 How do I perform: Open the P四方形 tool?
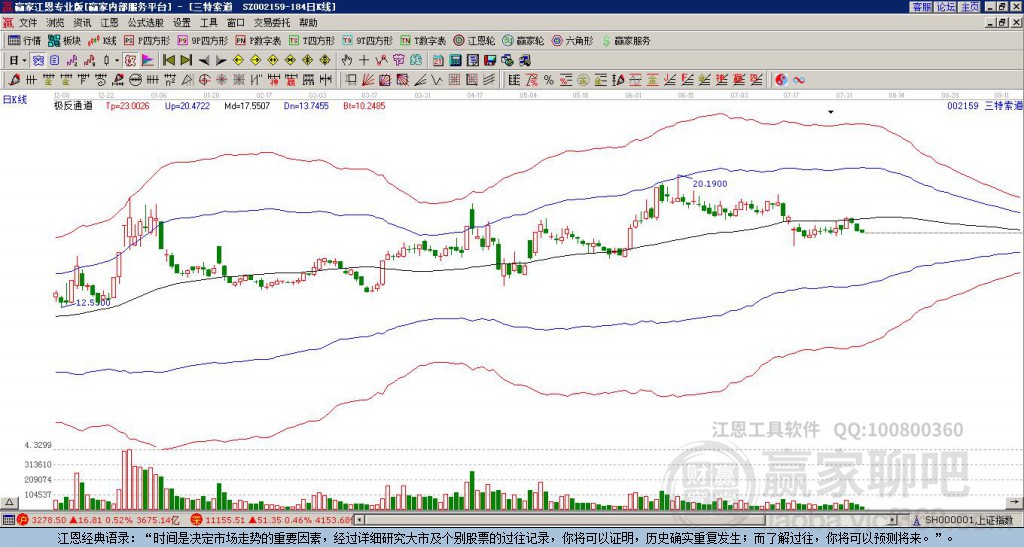point(148,40)
